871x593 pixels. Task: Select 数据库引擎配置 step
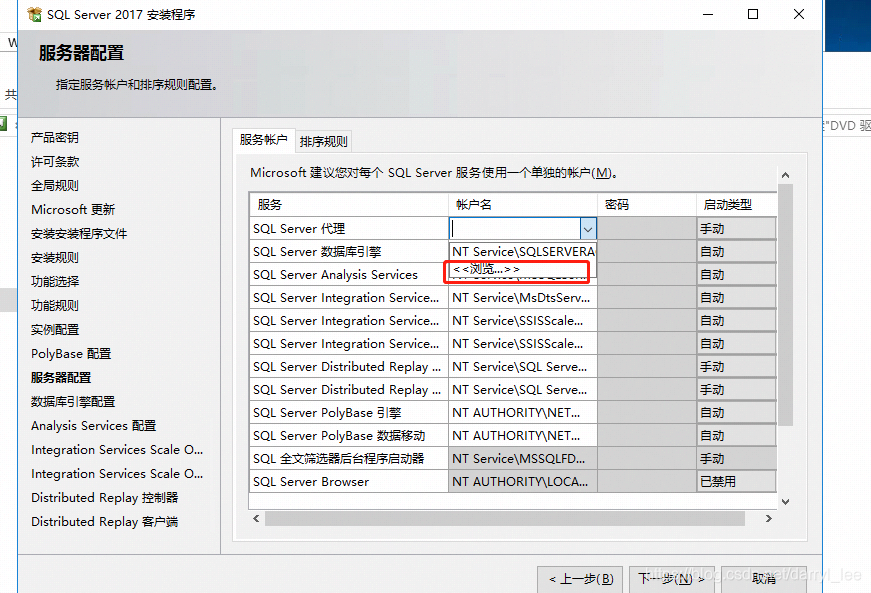(73, 401)
